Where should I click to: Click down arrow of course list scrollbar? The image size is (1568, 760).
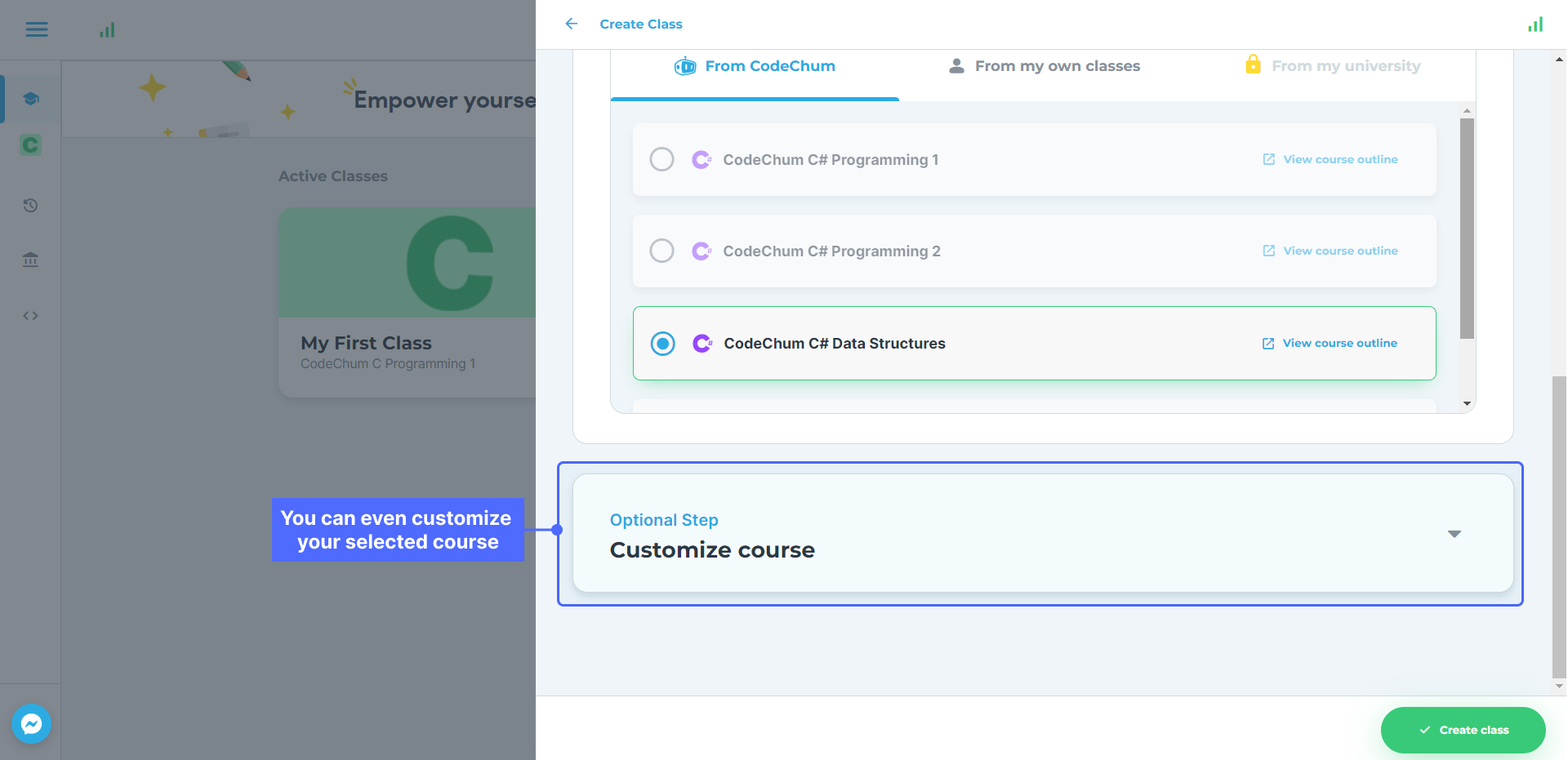tap(1467, 403)
